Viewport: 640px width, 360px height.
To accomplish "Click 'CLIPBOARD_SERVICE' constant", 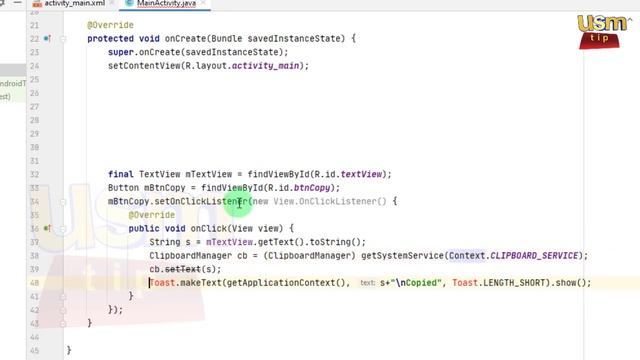I will (x=534, y=256).
